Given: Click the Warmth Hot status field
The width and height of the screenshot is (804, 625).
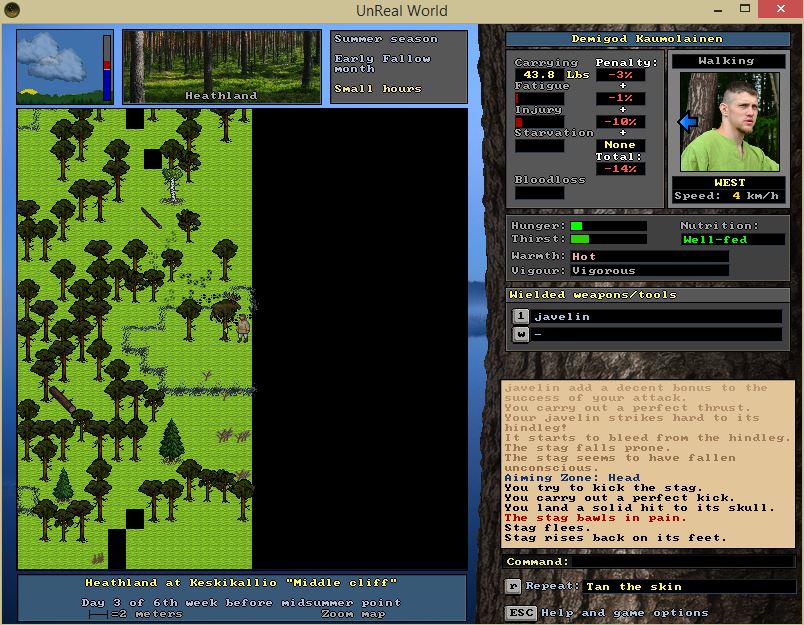Looking at the screenshot, I should click(649, 256).
